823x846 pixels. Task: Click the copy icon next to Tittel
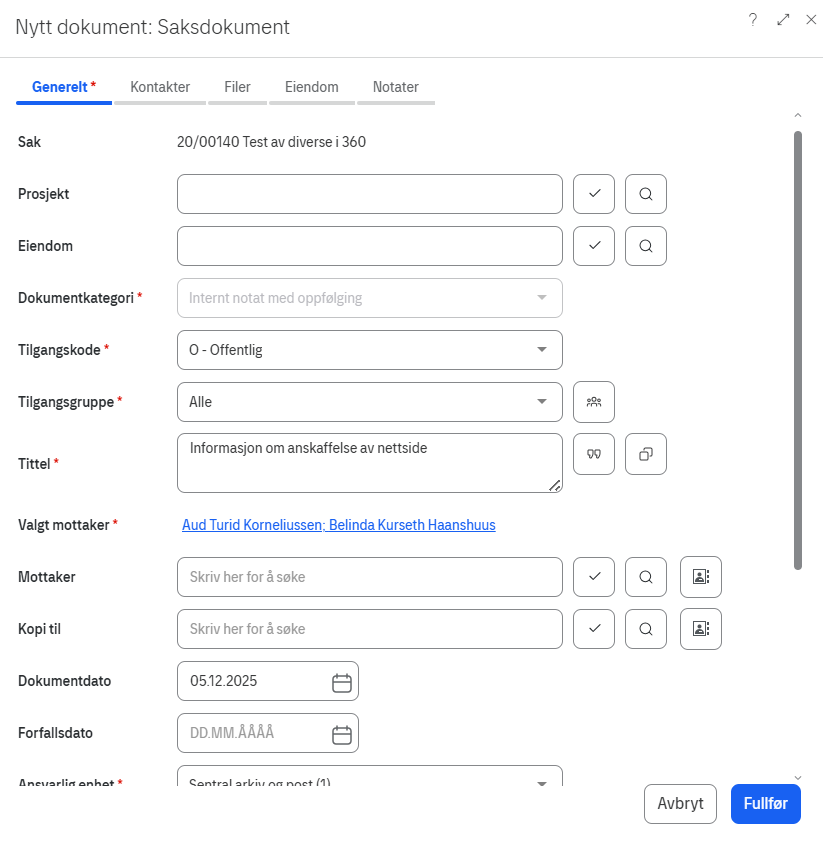[646, 454]
